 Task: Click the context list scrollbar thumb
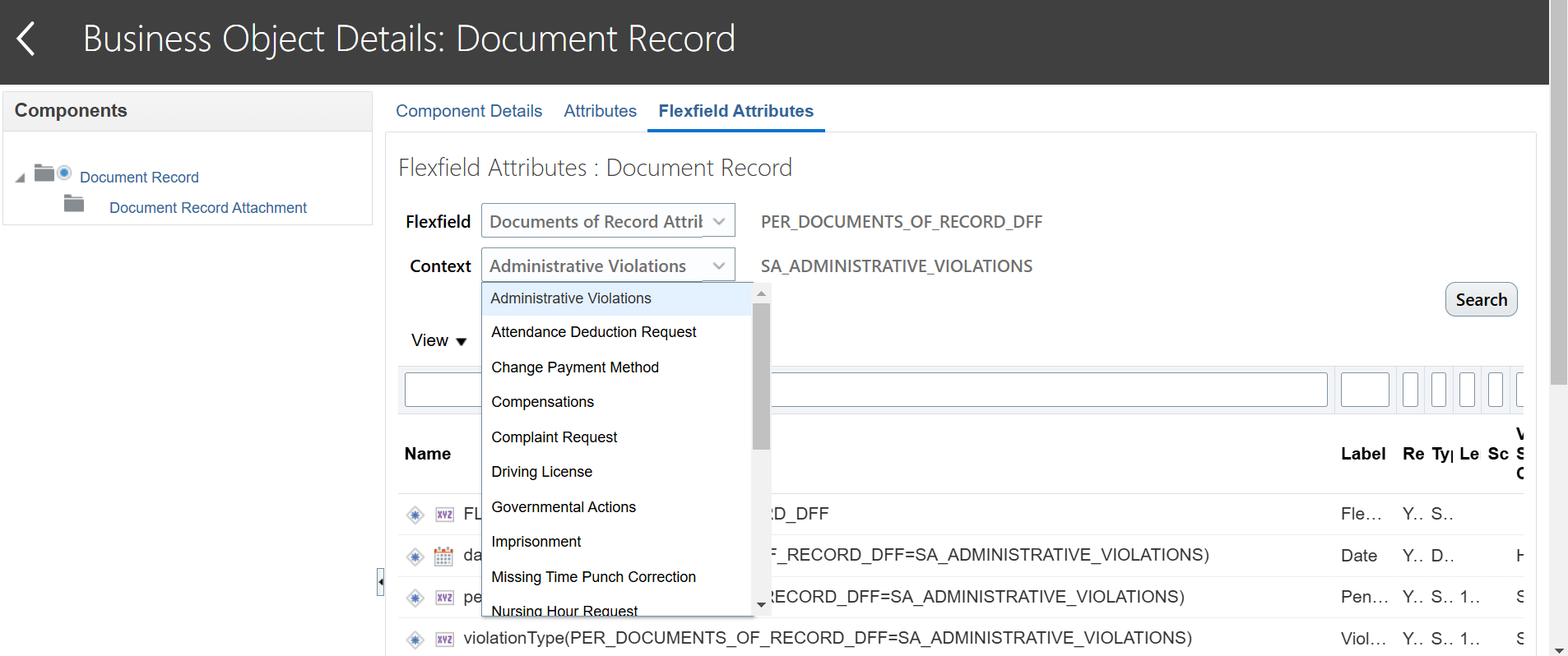coord(761,377)
